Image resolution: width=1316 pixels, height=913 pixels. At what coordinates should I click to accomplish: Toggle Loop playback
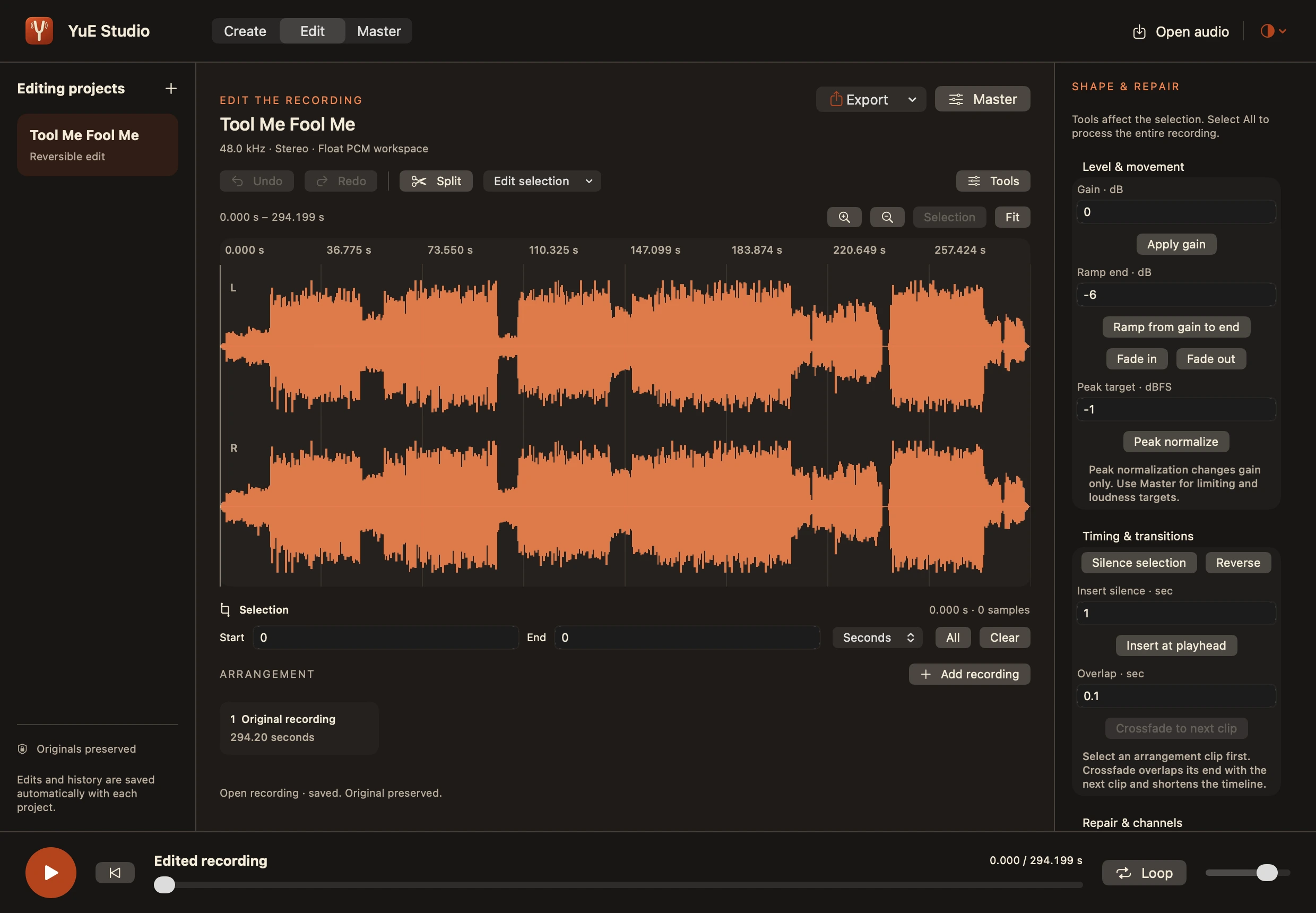[1145, 873]
